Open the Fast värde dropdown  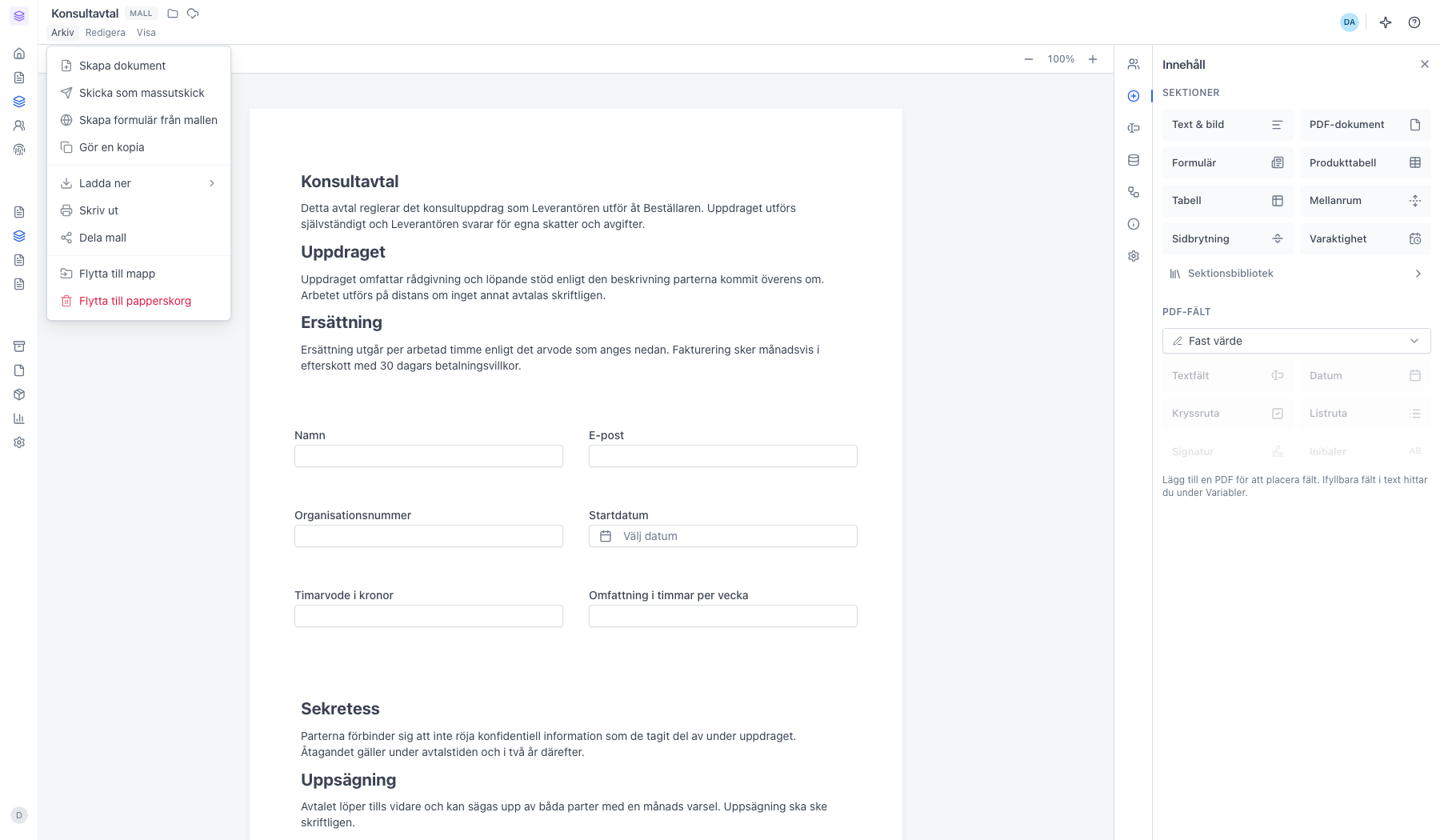tap(1296, 341)
